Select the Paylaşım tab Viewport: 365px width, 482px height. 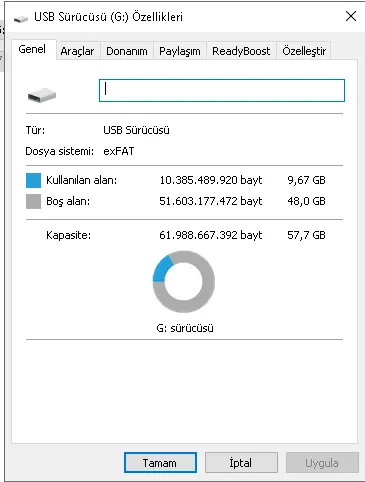pos(180,51)
